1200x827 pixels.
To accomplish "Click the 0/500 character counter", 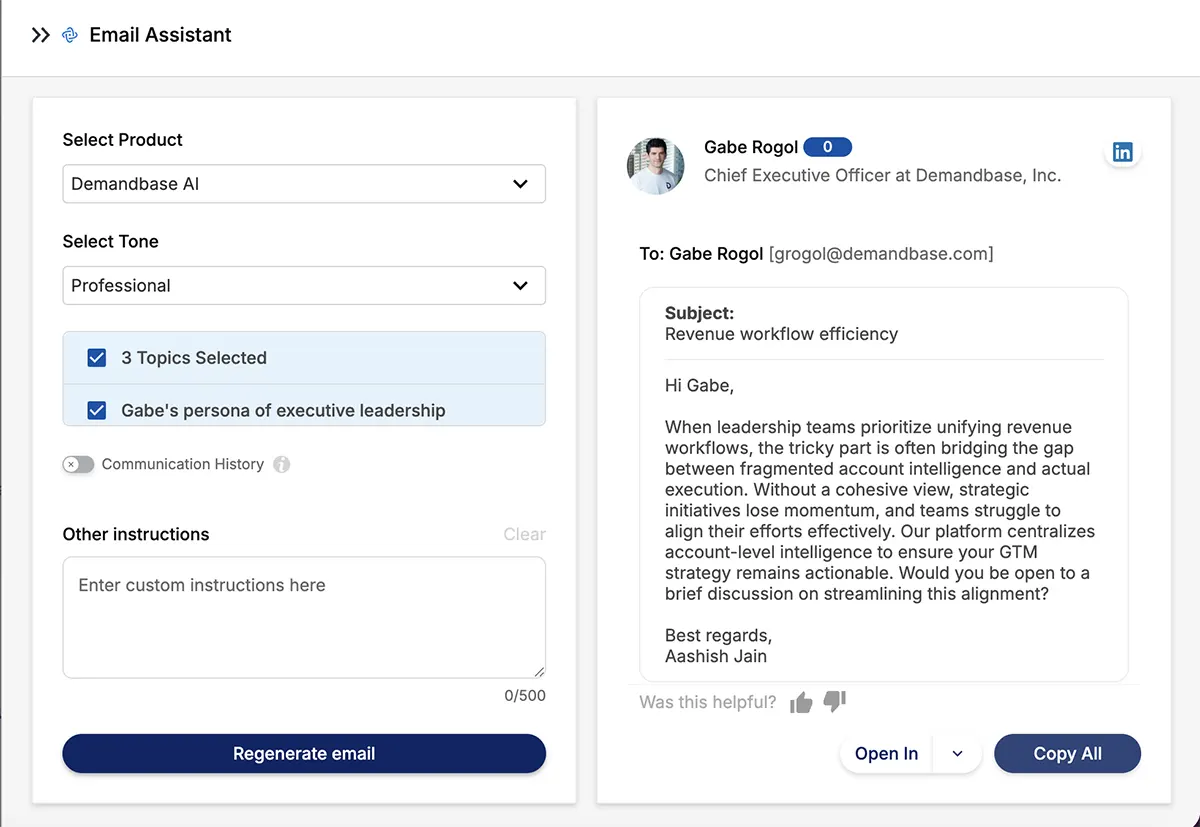I will pyautogui.click(x=525, y=695).
